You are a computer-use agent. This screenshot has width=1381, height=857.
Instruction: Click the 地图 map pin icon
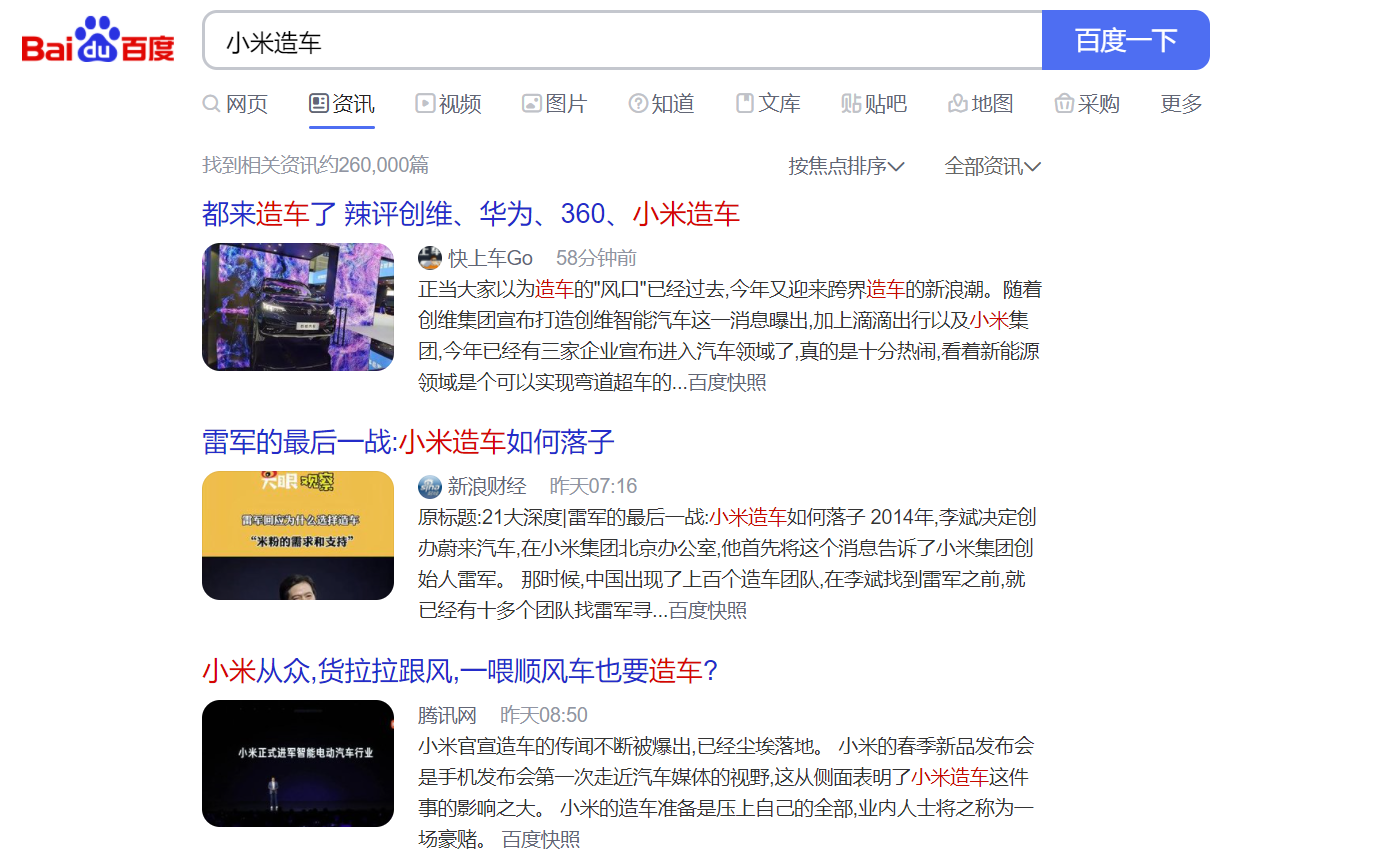click(958, 103)
